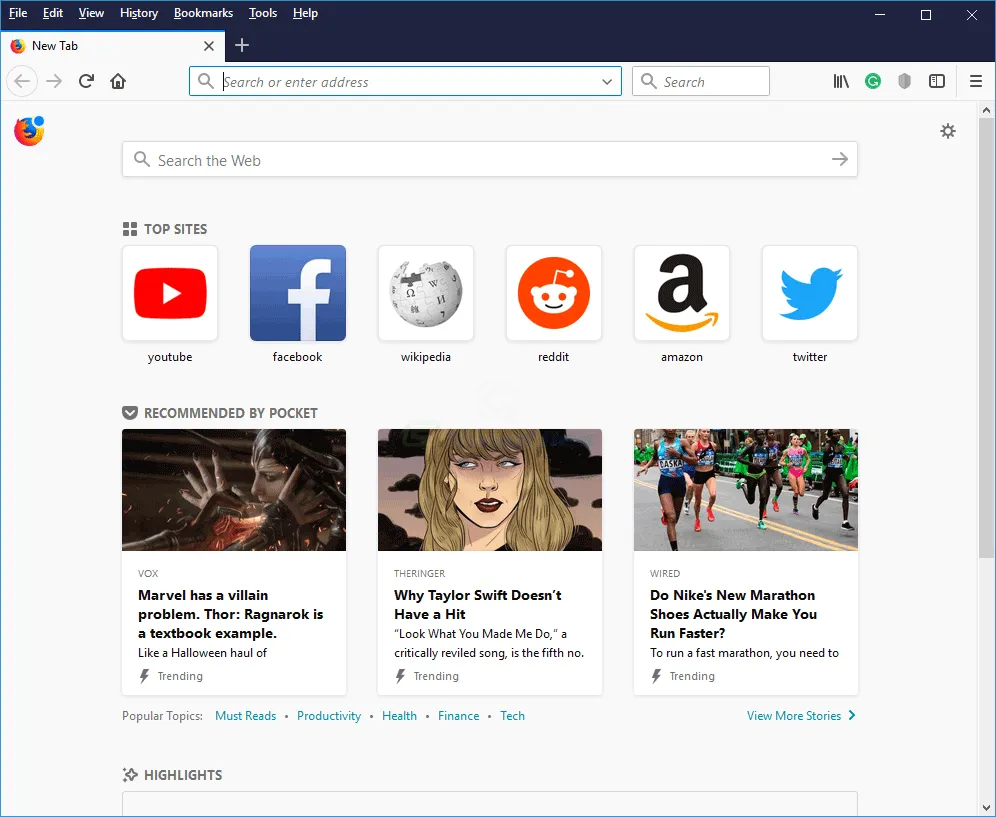Click View More Stories link
The width and height of the screenshot is (996, 817).
[802, 715]
